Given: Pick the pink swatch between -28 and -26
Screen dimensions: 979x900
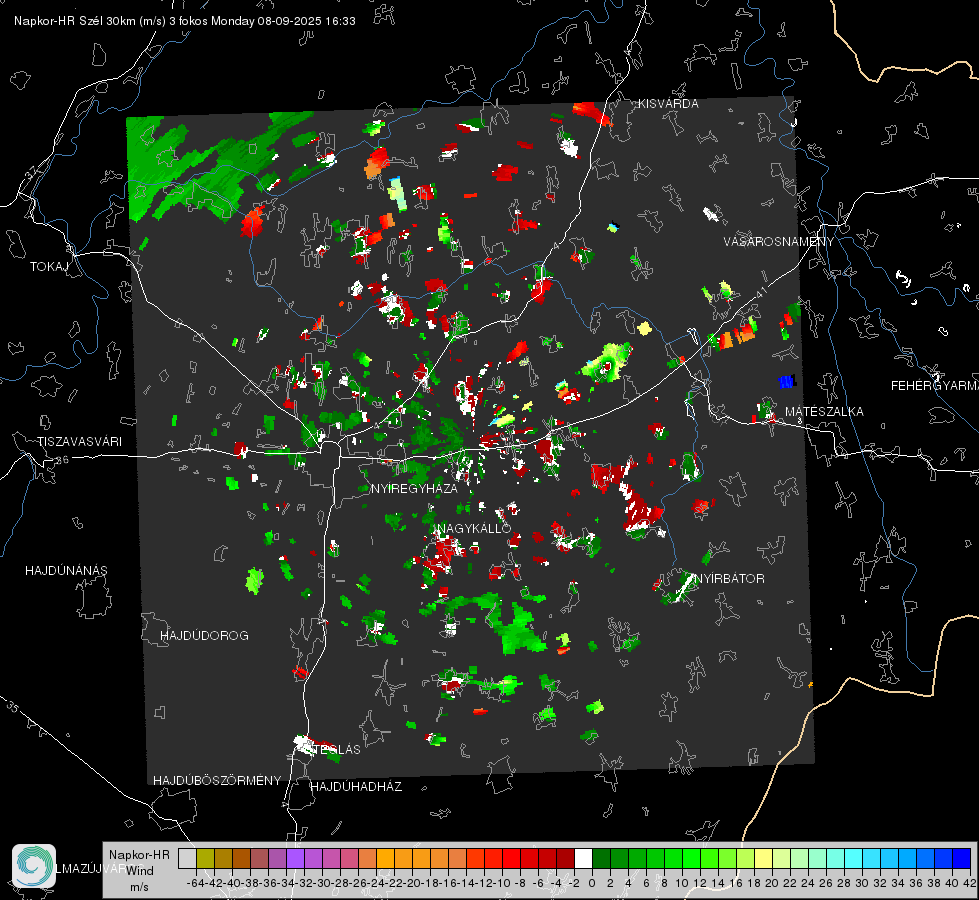Looking at the screenshot, I should click(349, 858).
